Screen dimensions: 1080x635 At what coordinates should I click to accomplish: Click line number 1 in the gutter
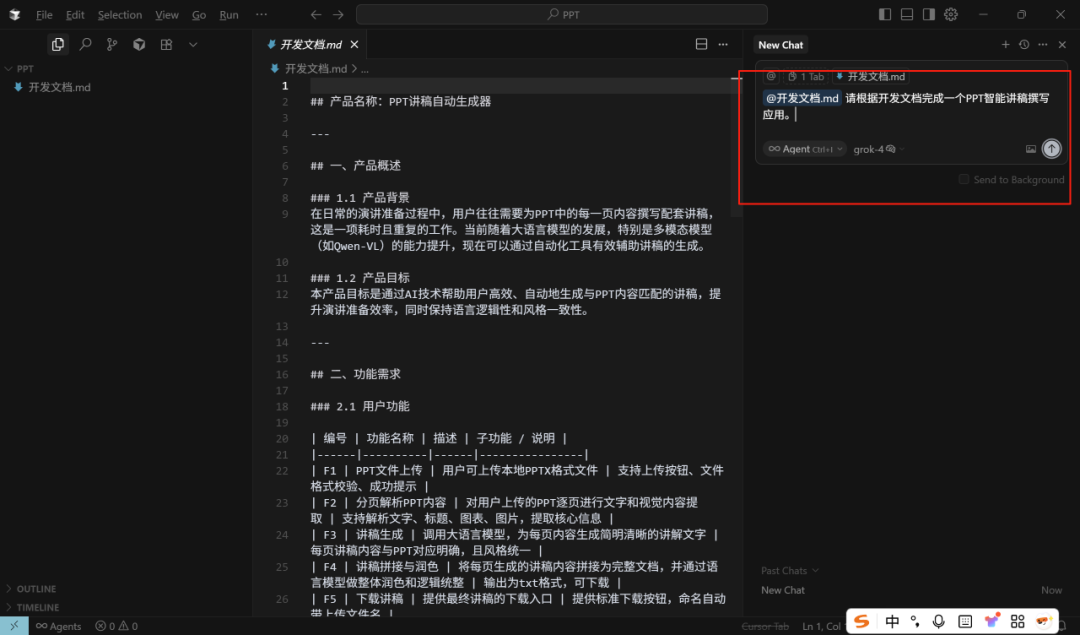284,86
